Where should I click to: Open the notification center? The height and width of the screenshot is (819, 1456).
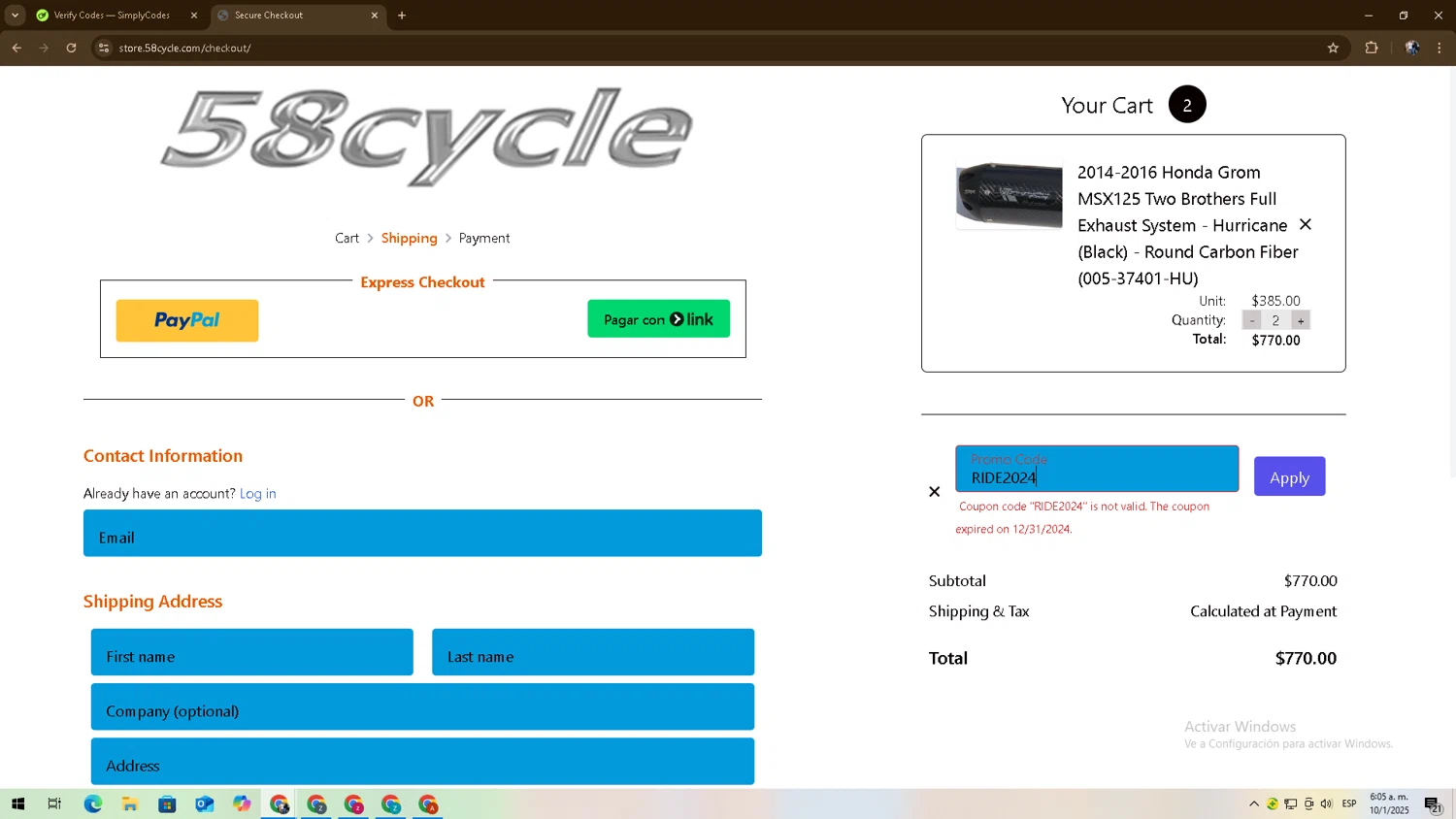1433,803
